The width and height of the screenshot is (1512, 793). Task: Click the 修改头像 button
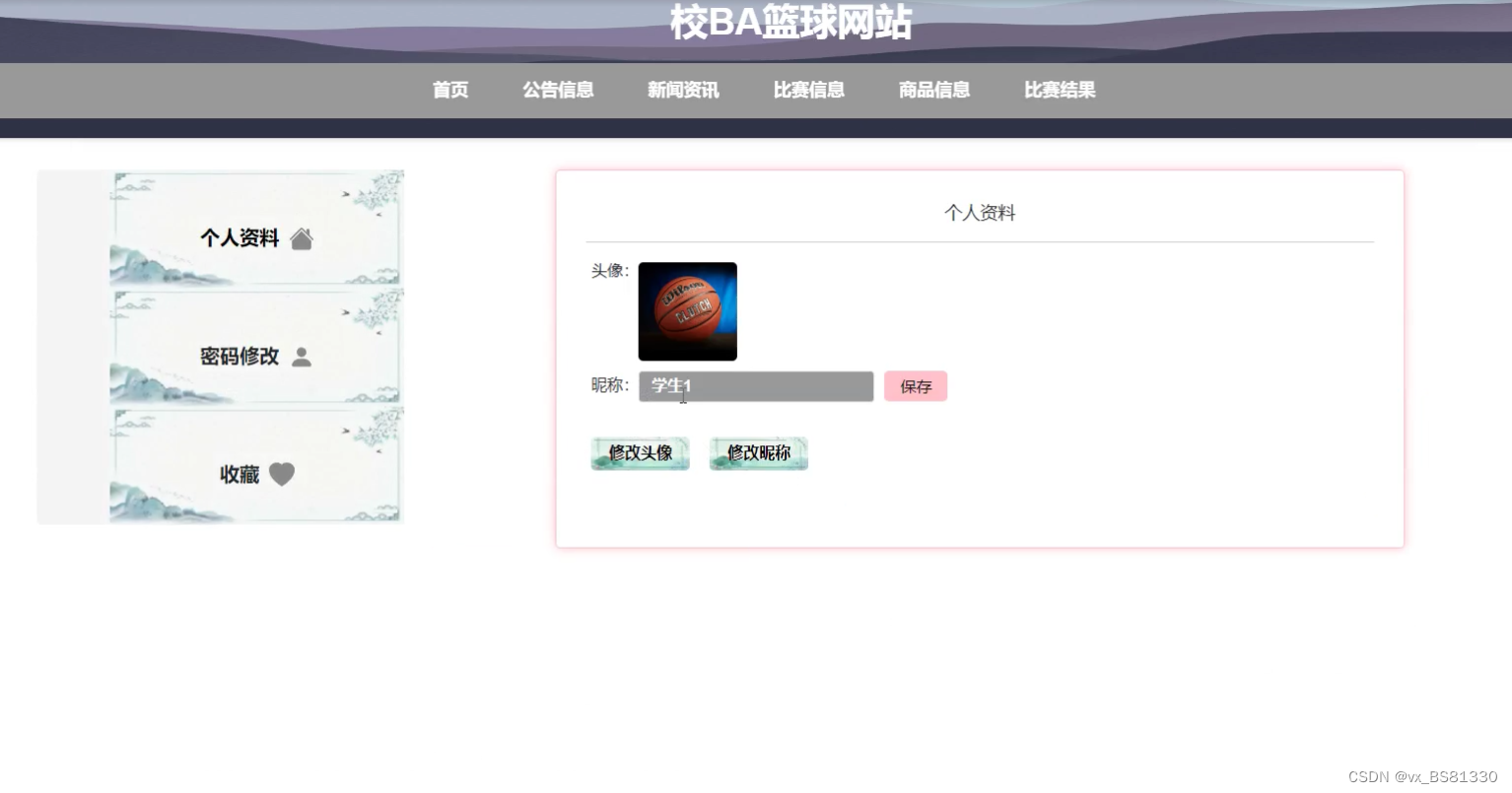pos(640,453)
